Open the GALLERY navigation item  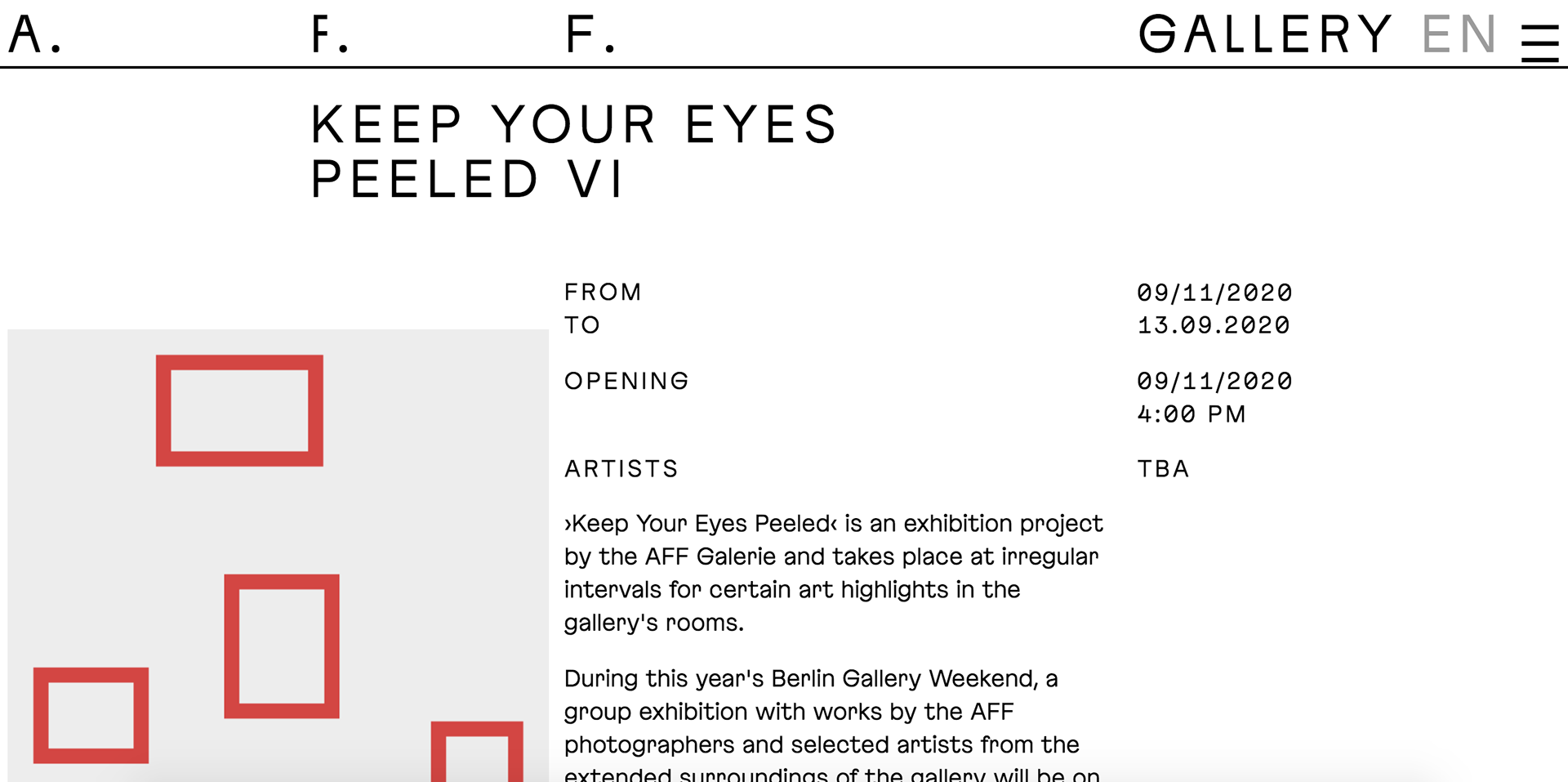coord(1265,35)
